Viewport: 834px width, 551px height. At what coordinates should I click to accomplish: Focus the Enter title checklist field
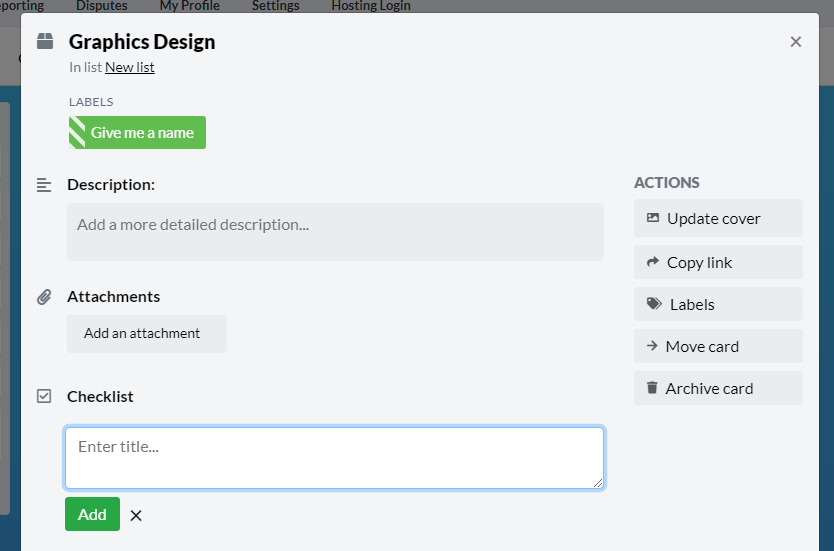335,458
